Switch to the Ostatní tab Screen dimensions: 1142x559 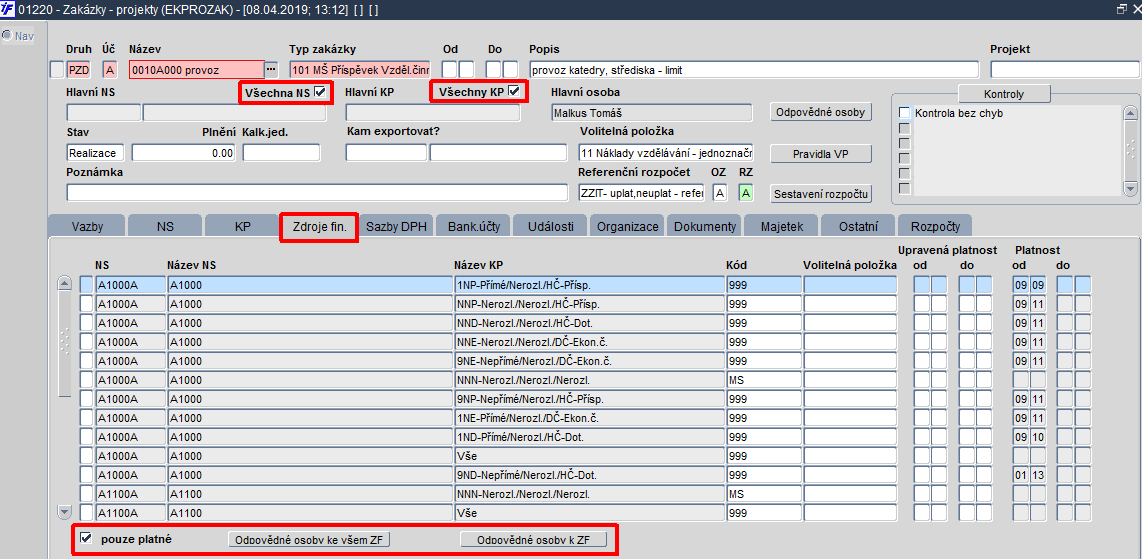click(859, 226)
